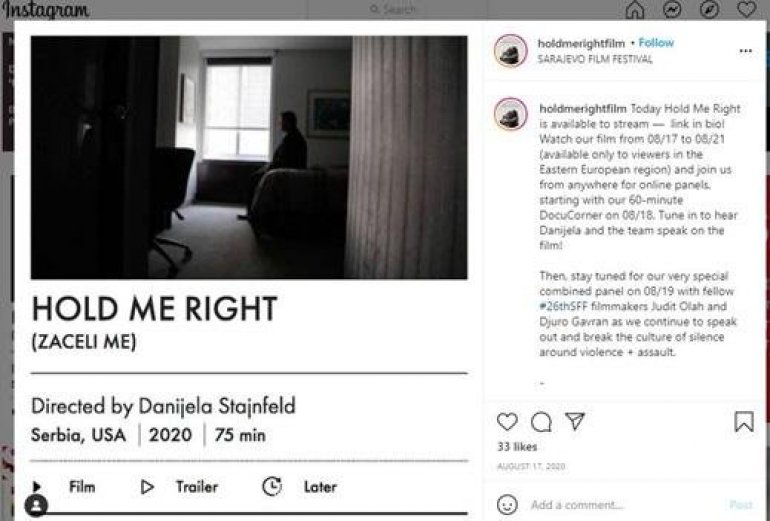
Task: Click the tagged people icon on the photo
Action: [x=36, y=506]
